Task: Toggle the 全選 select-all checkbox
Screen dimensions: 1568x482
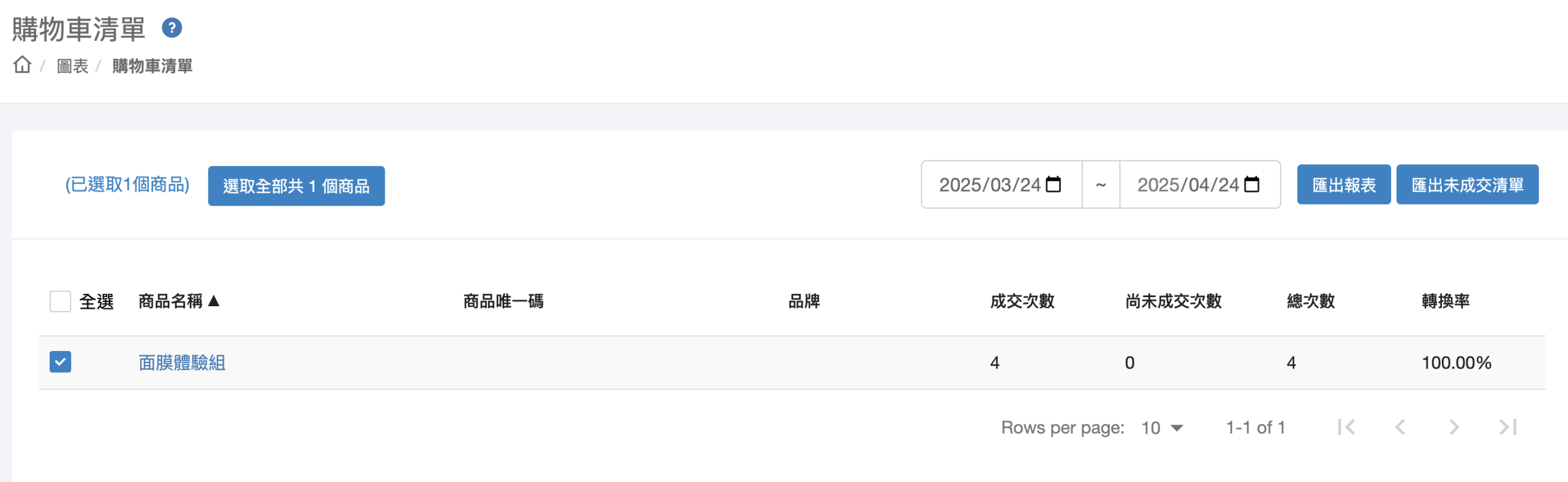Action: point(60,301)
